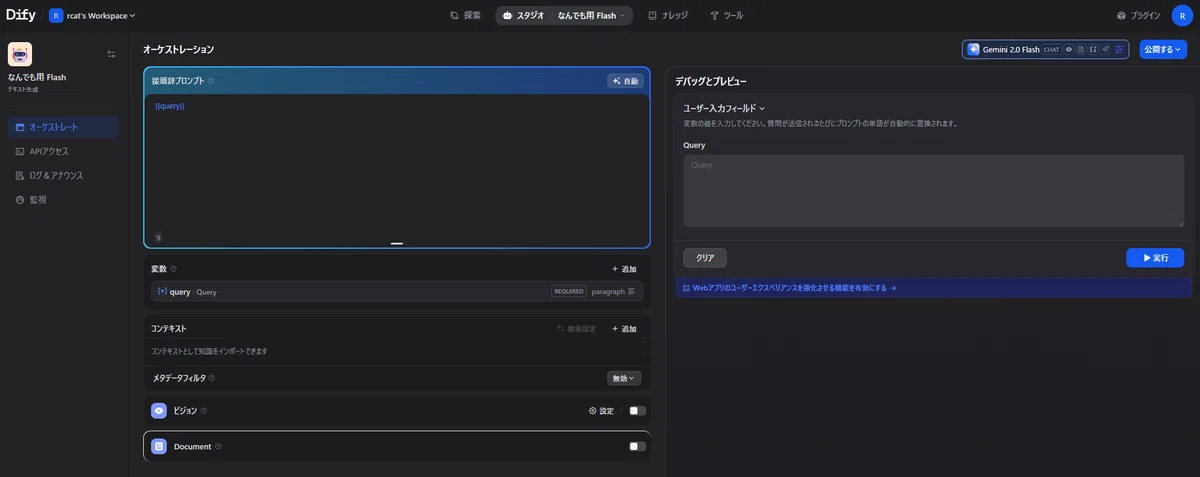Image resolution: width=1200 pixels, height=477 pixels.
Task: Click the Document feature icon
Action: (x=159, y=446)
